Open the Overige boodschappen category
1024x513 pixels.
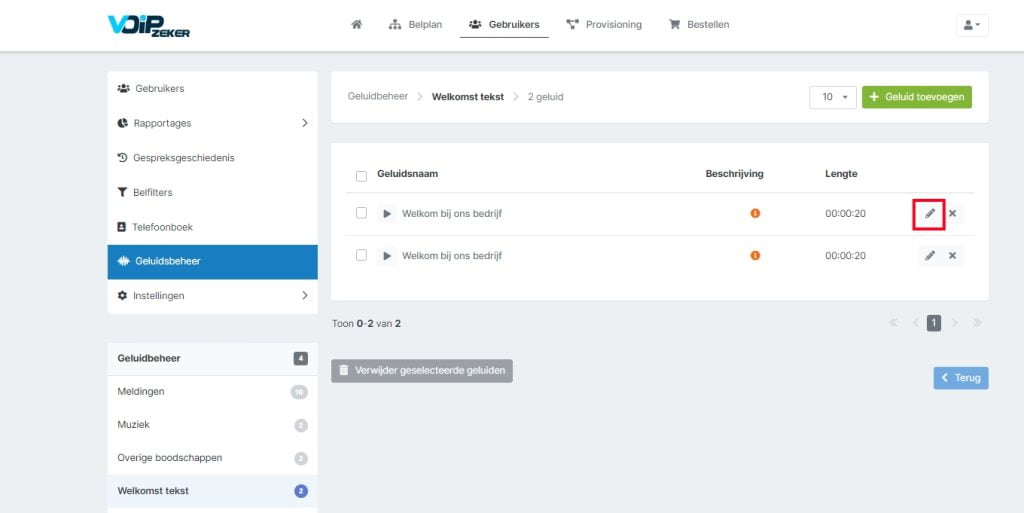pos(212,458)
